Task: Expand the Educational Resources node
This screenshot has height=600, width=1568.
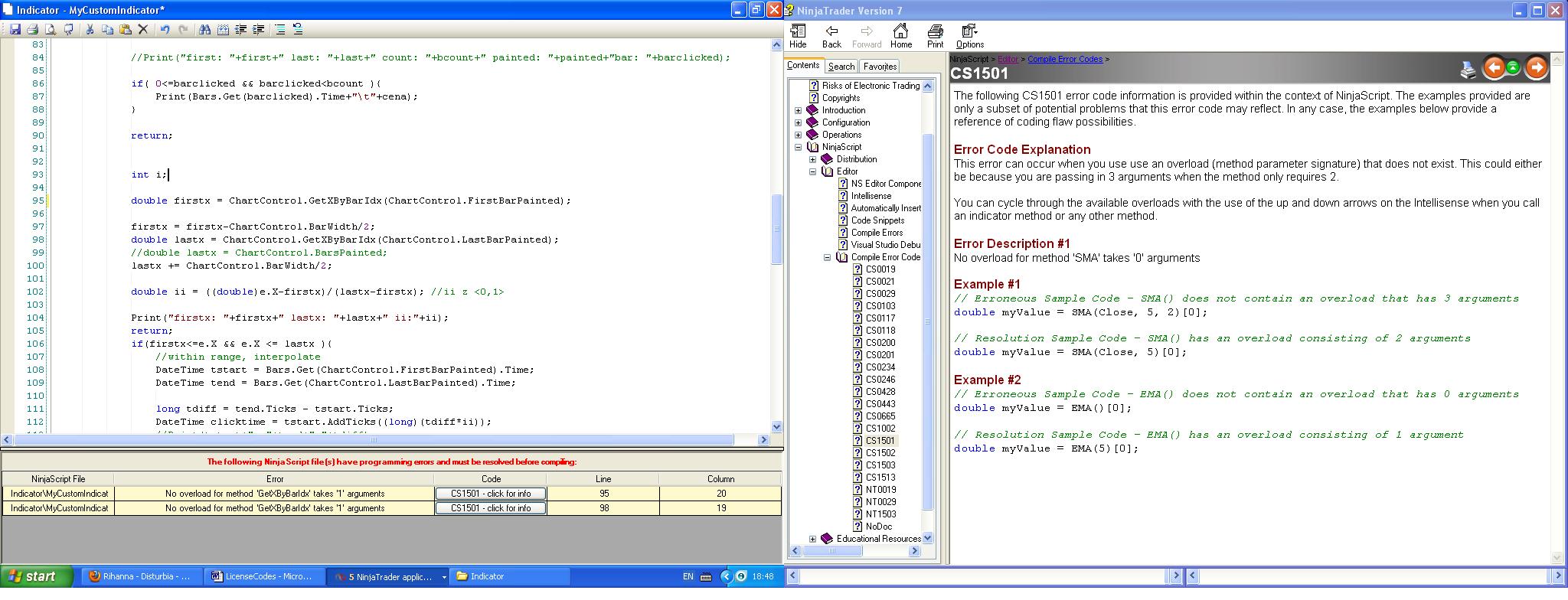Action: (x=813, y=539)
